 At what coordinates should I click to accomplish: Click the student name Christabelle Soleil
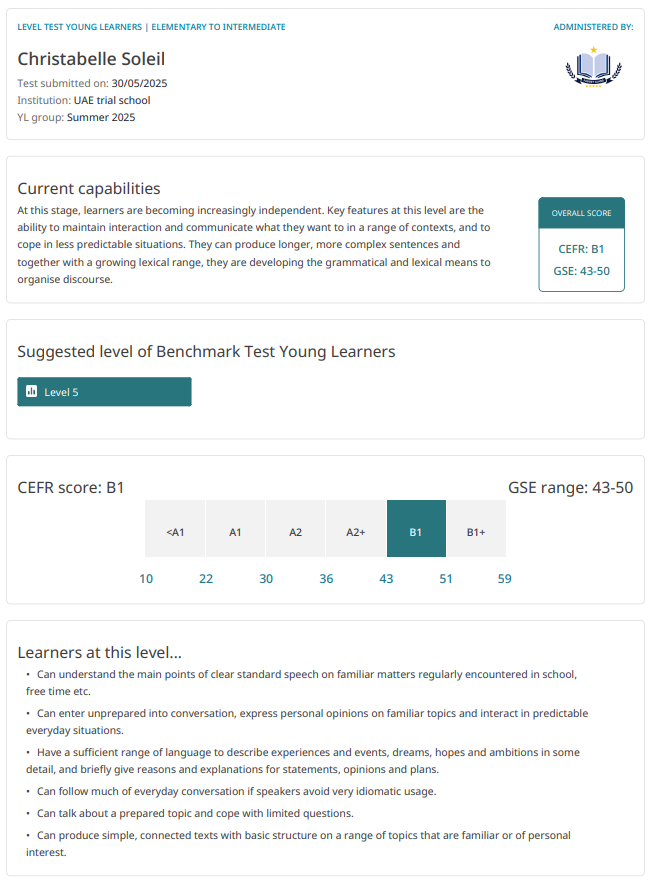[91, 59]
